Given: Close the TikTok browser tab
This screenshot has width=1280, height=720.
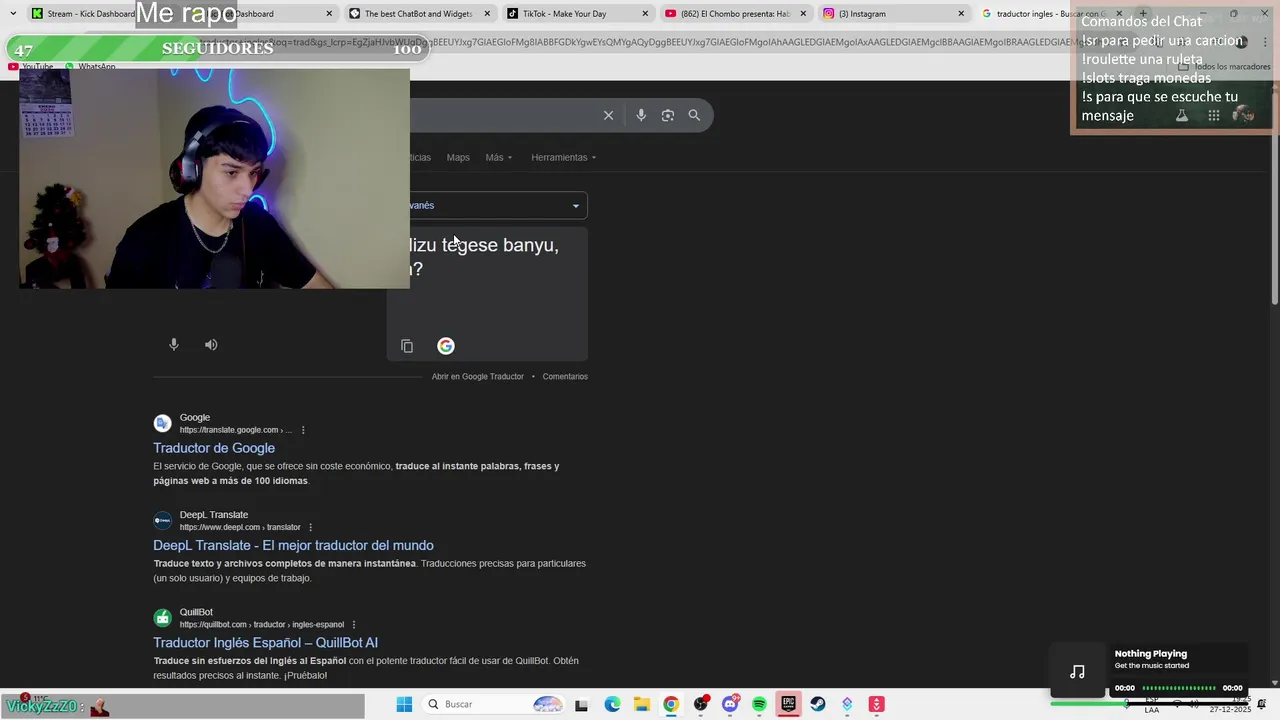Looking at the screenshot, I should [645, 14].
